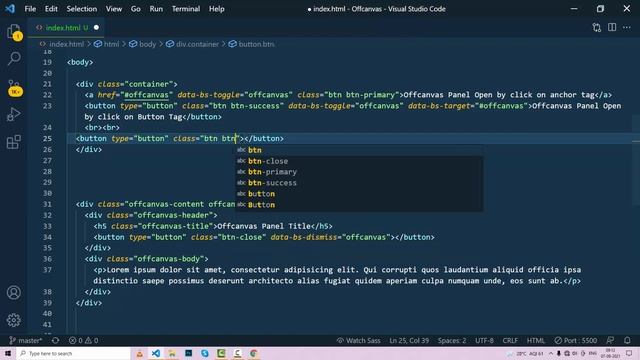Change language mode via HTML indicator

(x=536, y=340)
